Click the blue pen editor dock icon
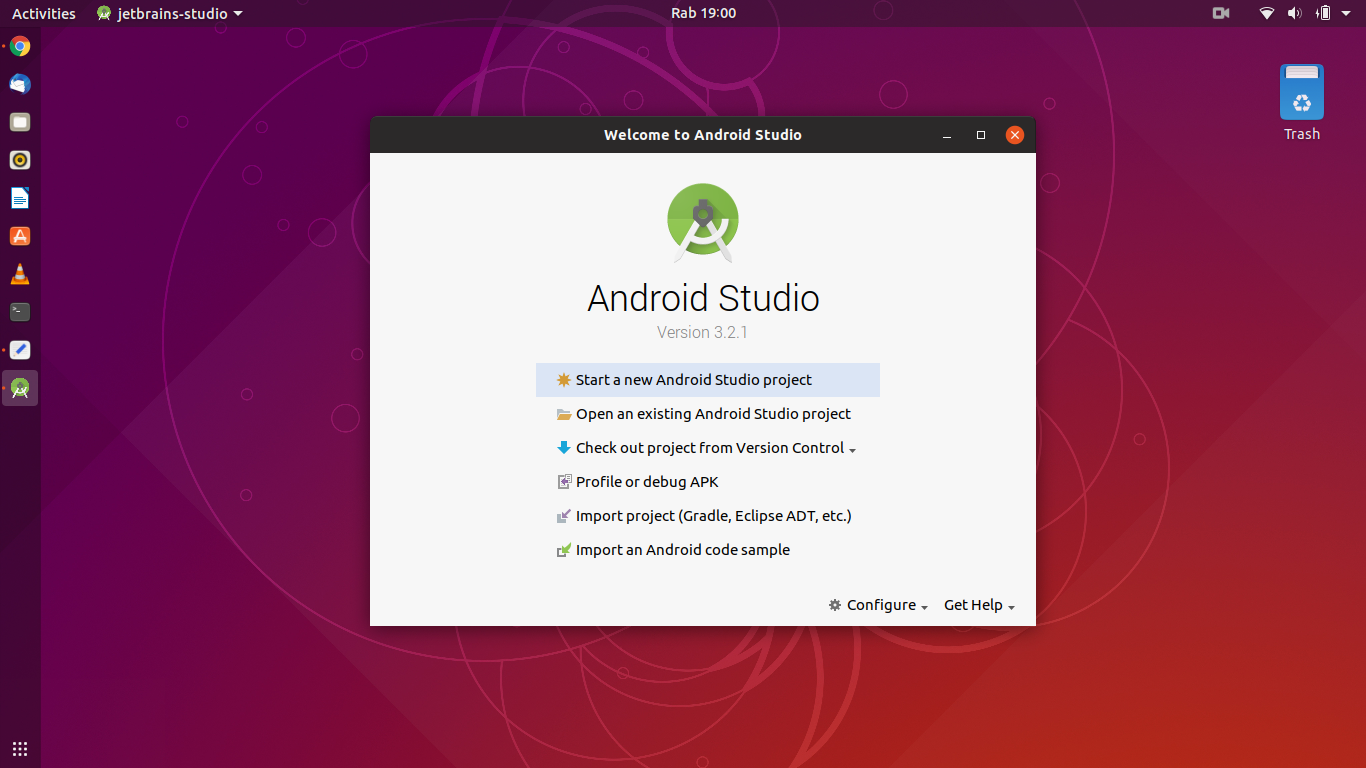The image size is (1366, 768). click(20, 350)
